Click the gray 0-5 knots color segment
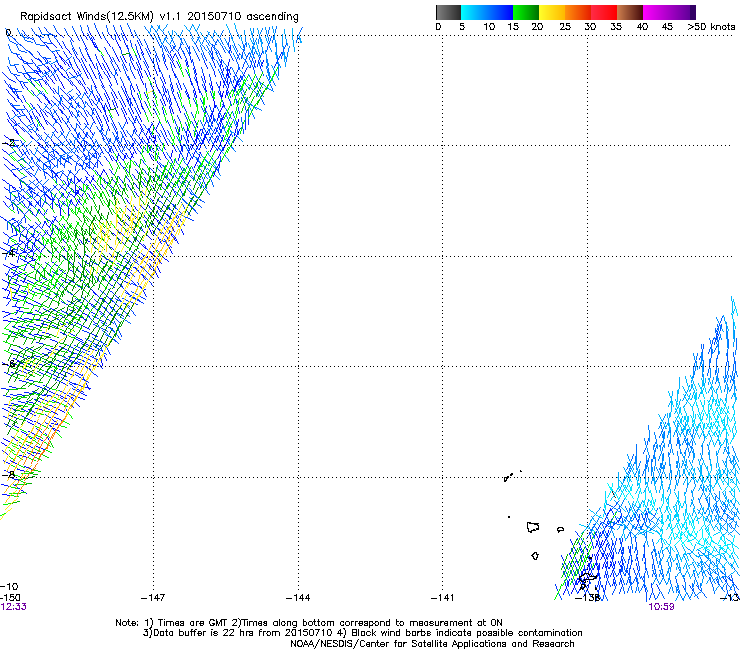The height and width of the screenshot is (650, 740). click(x=448, y=12)
